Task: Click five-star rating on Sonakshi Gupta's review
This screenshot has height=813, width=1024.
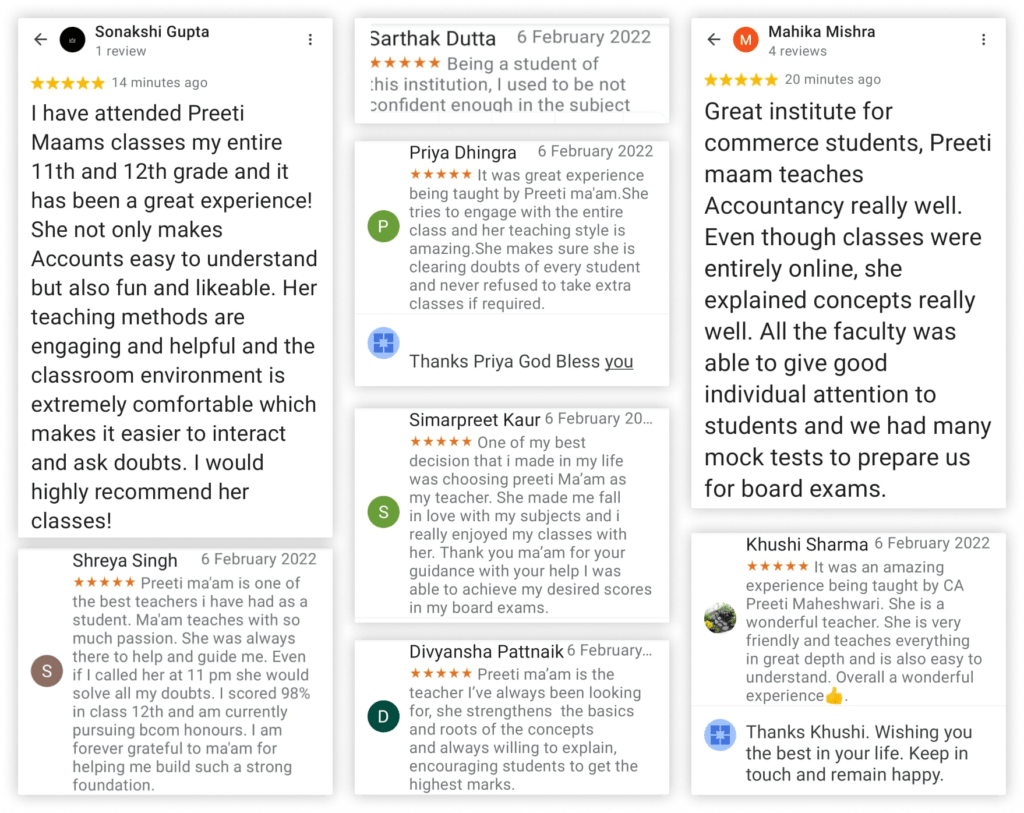Action: click(68, 83)
